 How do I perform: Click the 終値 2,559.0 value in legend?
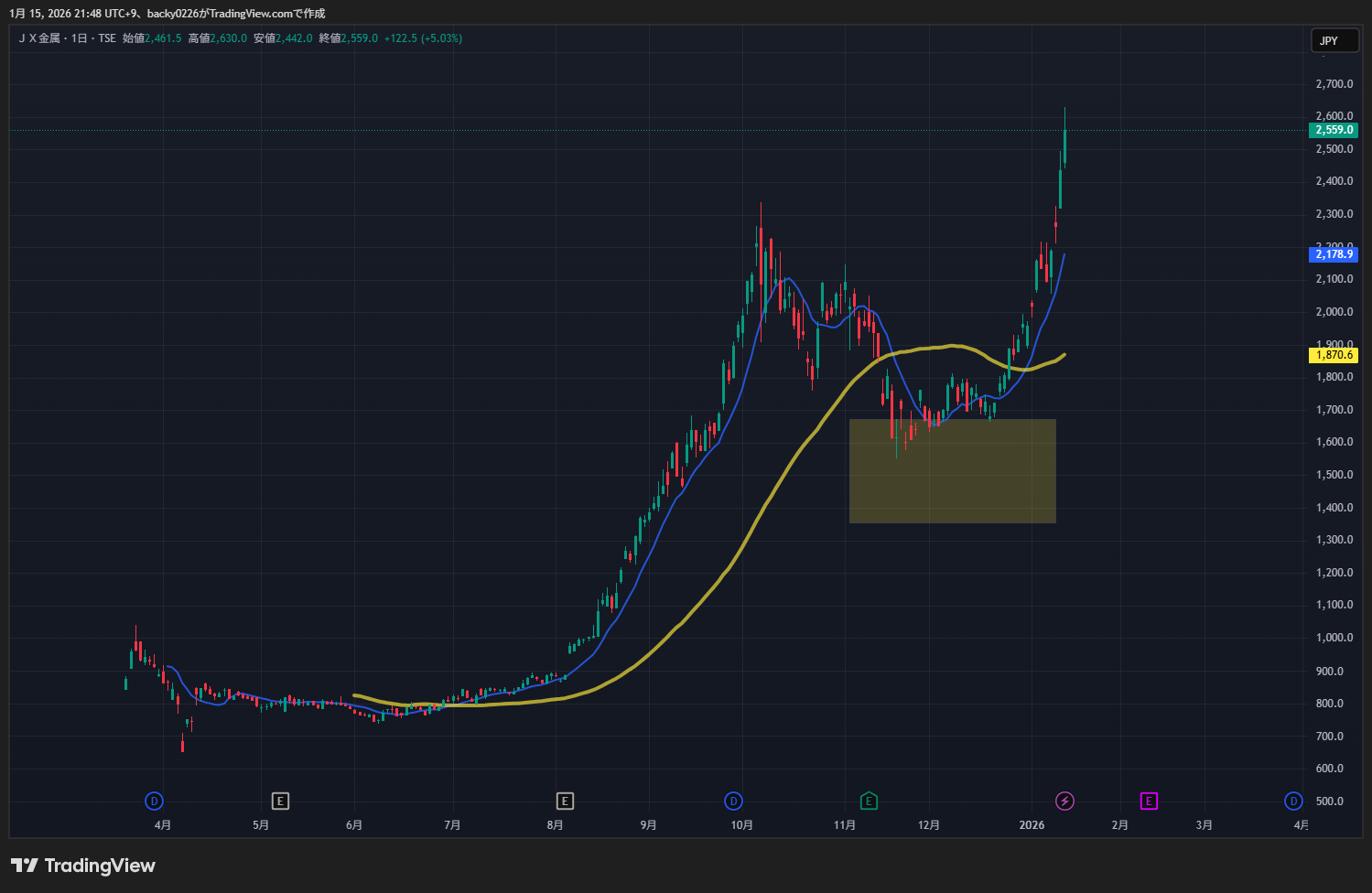[359, 38]
